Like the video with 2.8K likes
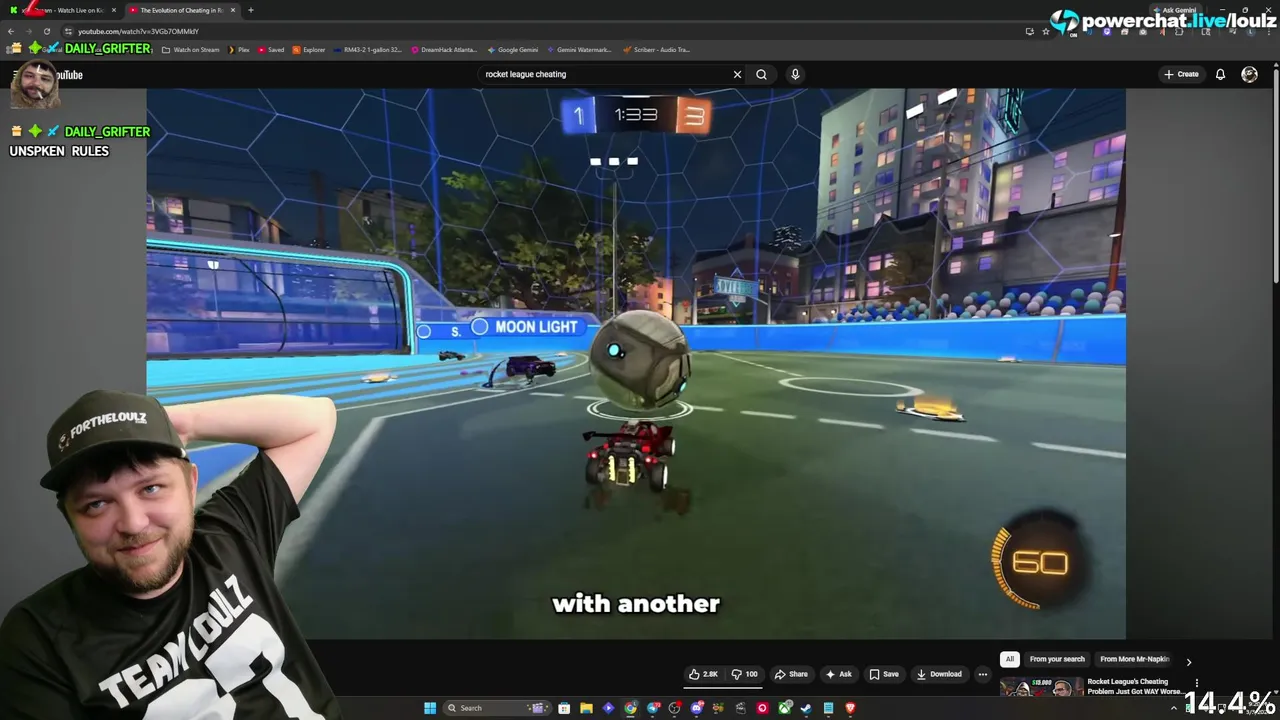The image size is (1280, 720). coord(704,674)
